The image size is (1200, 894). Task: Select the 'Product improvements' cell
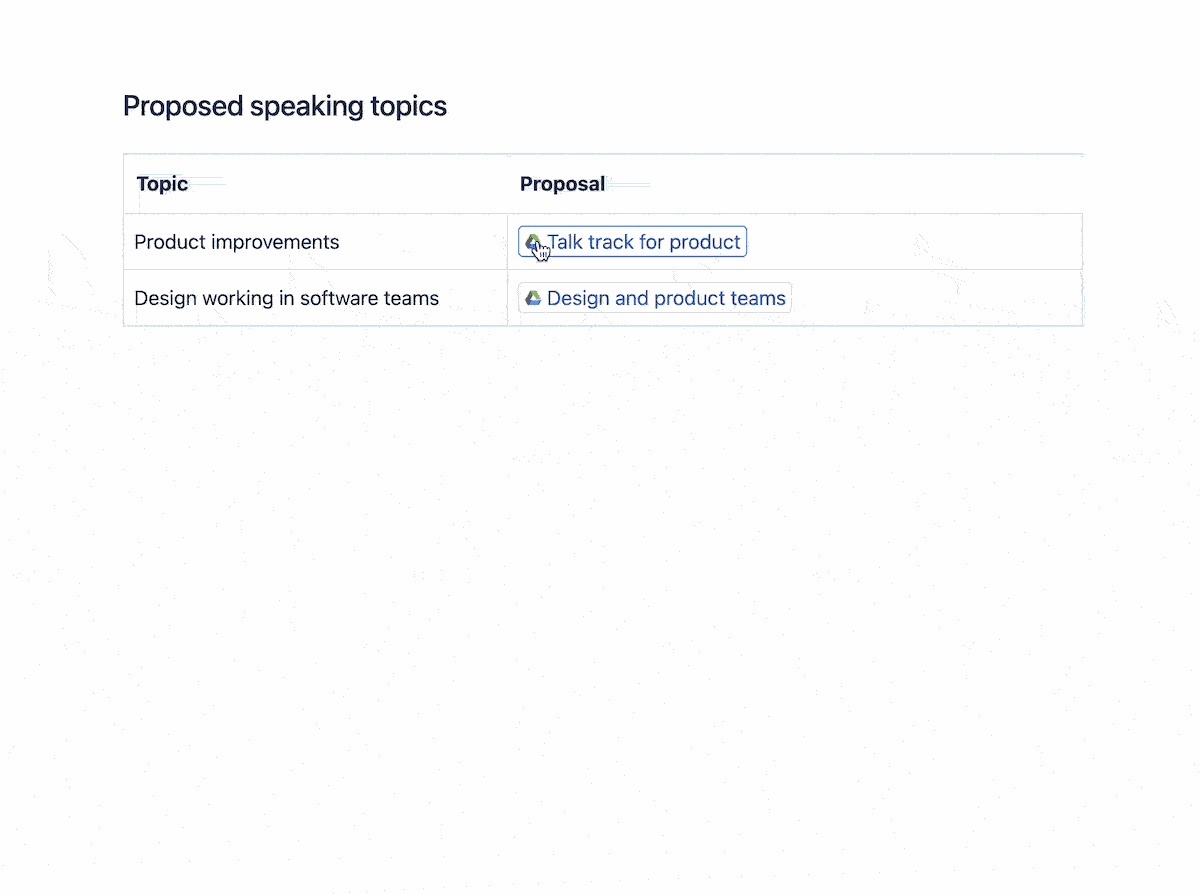316,242
